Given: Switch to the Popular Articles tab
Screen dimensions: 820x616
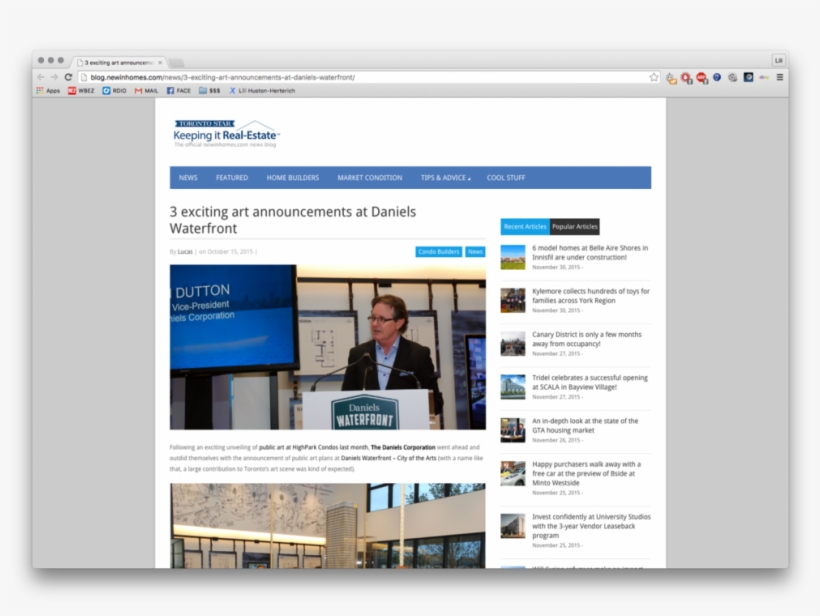Looking at the screenshot, I should (573, 226).
